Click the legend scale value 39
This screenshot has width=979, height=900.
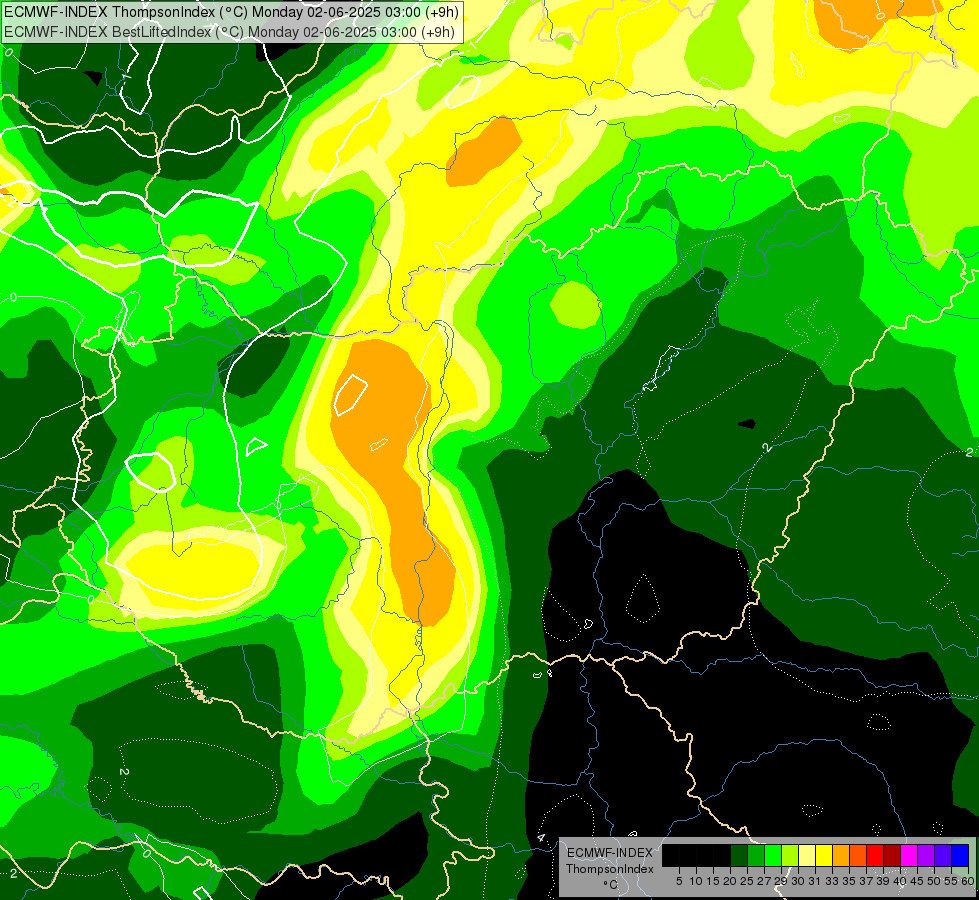[883, 881]
